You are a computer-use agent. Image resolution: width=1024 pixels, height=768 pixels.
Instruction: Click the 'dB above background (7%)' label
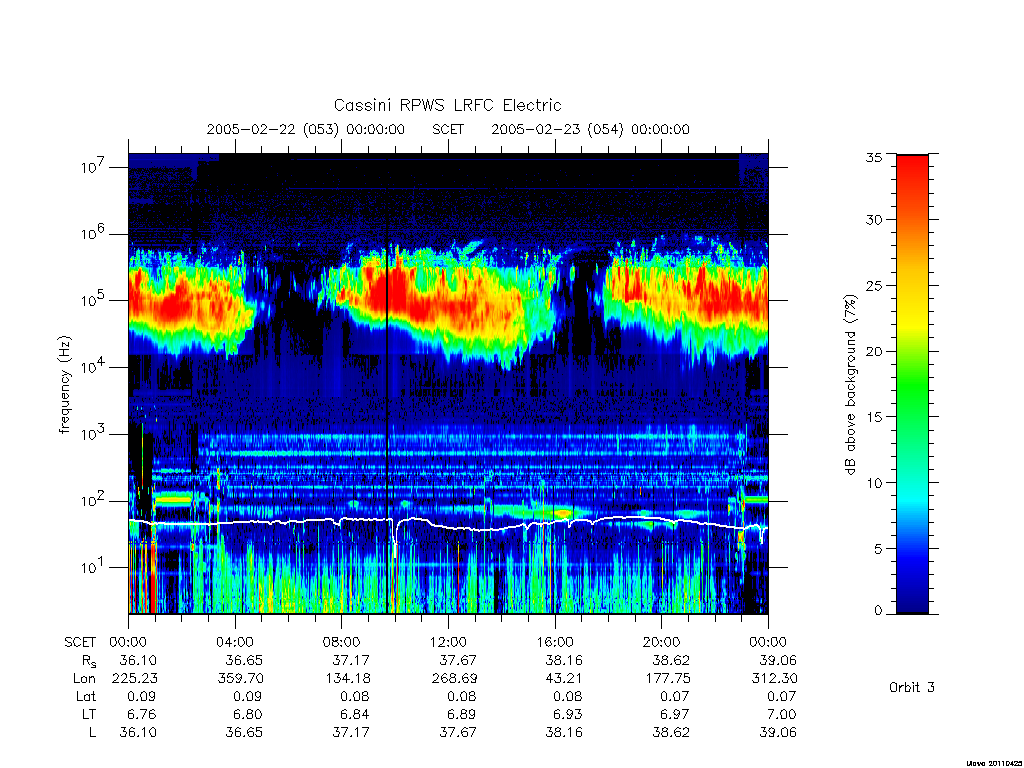(850, 385)
